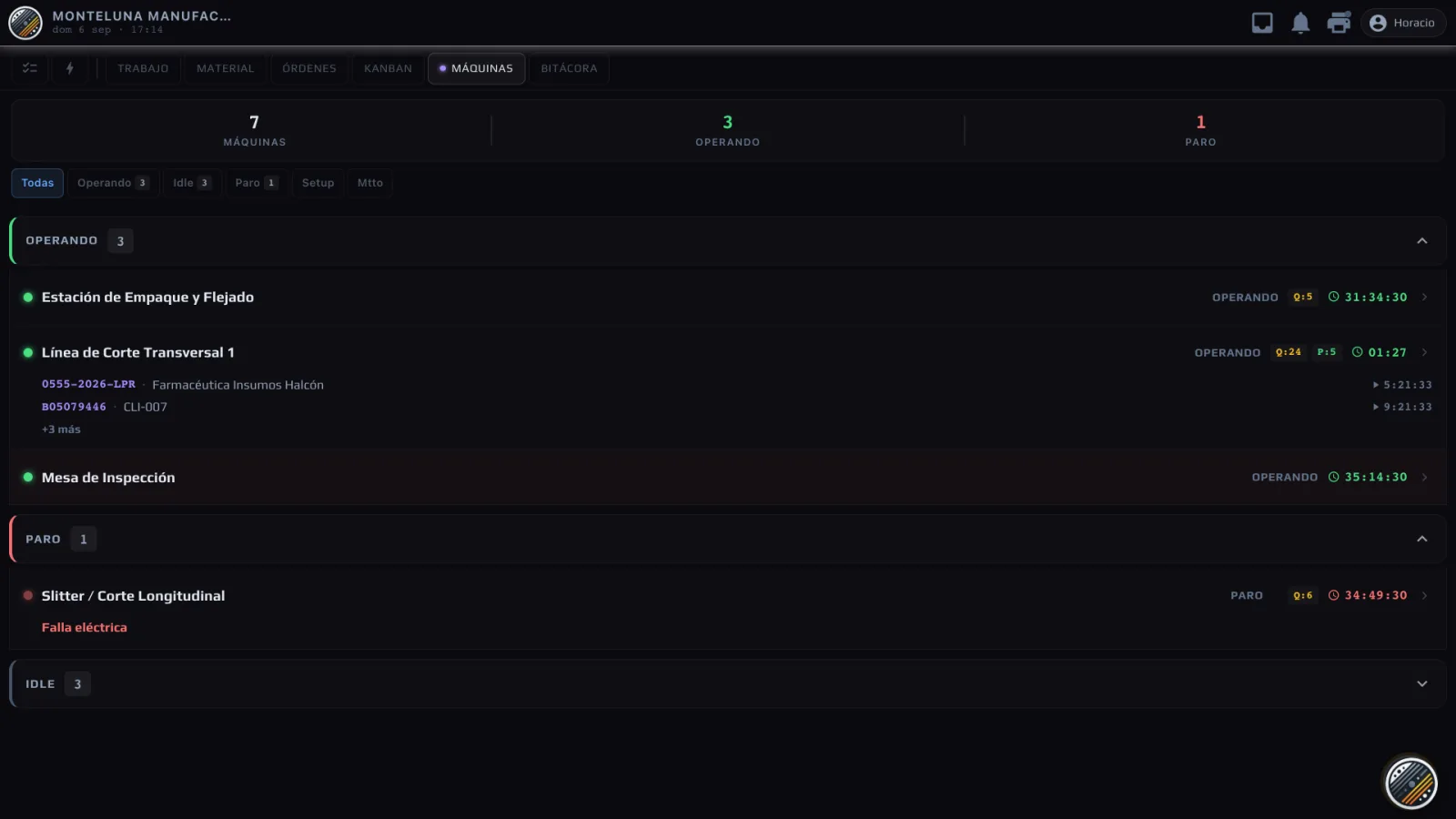1456x819 pixels.
Task: Switch to KANBAN tab
Action: coord(388,68)
